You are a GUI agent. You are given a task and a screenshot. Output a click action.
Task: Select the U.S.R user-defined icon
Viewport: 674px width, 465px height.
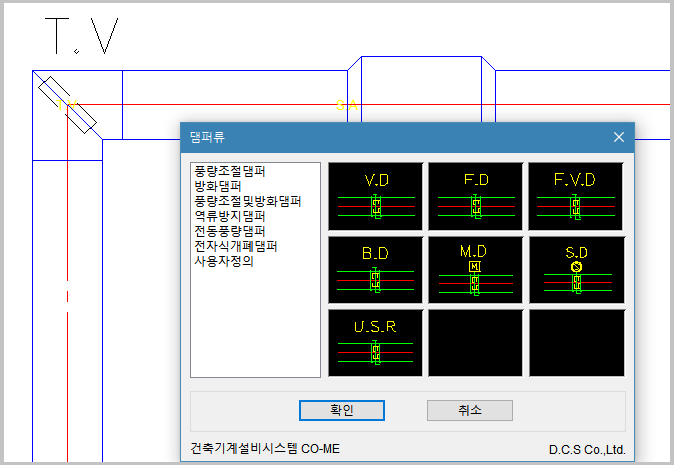pyautogui.click(x=376, y=343)
